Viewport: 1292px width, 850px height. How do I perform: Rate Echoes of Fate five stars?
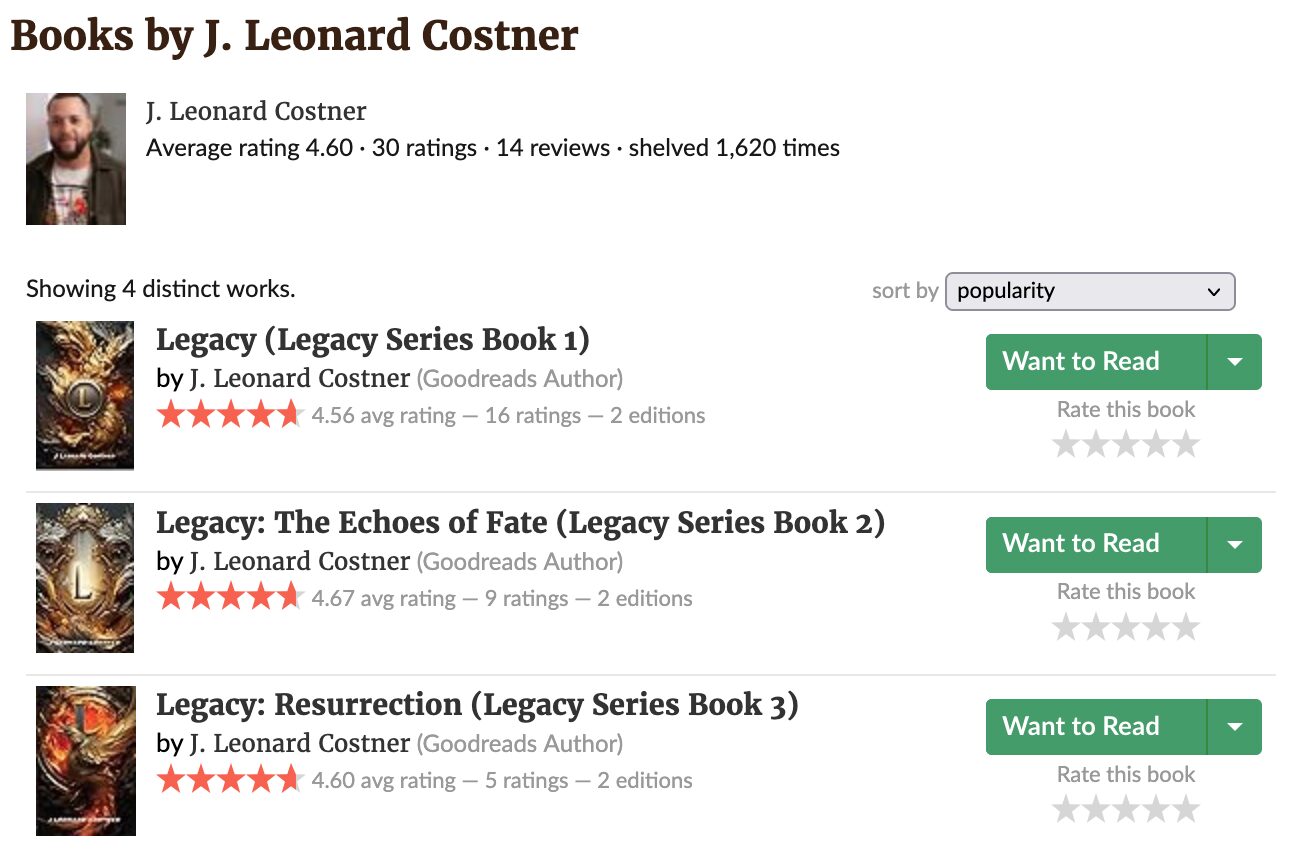[1185, 627]
